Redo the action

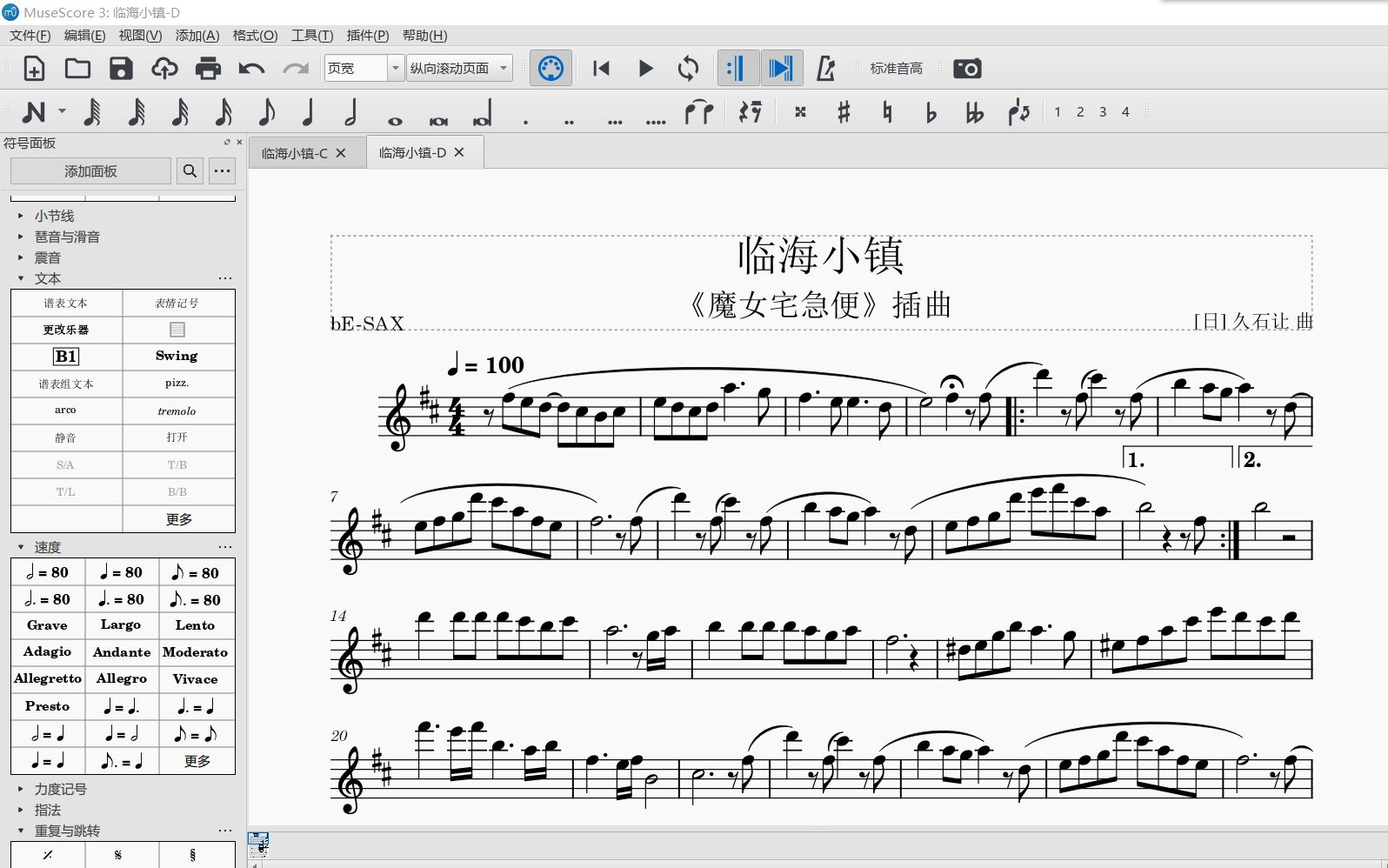coord(295,68)
